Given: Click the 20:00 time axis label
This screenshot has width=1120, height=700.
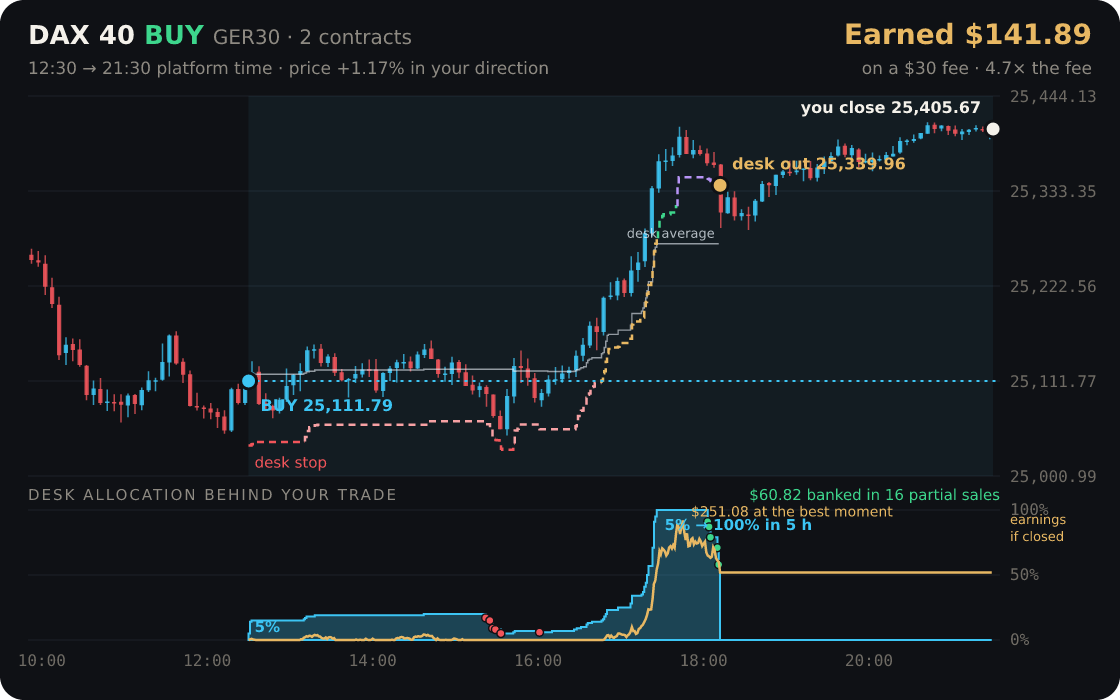Looking at the screenshot, I should click(x=869, y=661).
